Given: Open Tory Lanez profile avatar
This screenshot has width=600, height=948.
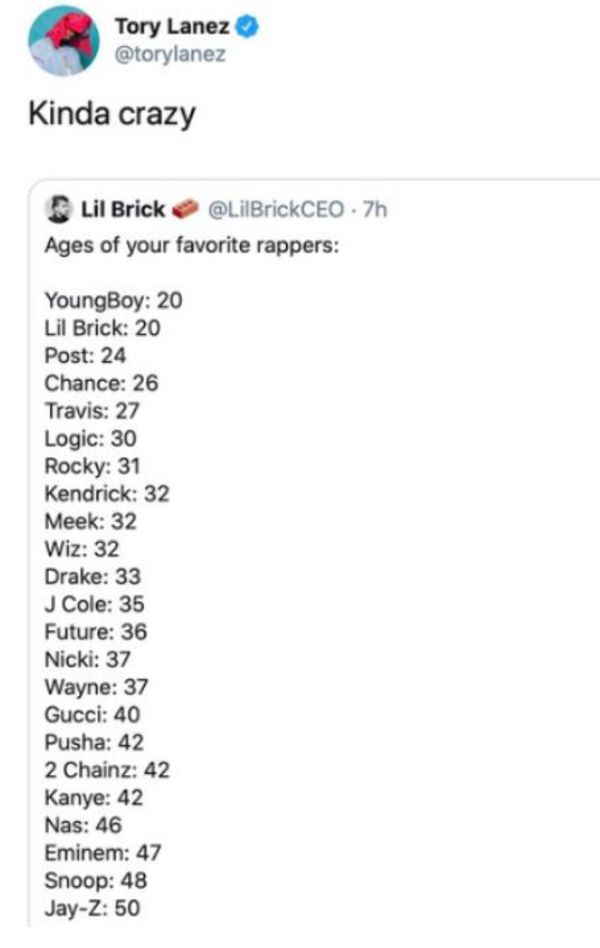Looking at the screenshot, I should pyautogui.click(x=64, y=41).
